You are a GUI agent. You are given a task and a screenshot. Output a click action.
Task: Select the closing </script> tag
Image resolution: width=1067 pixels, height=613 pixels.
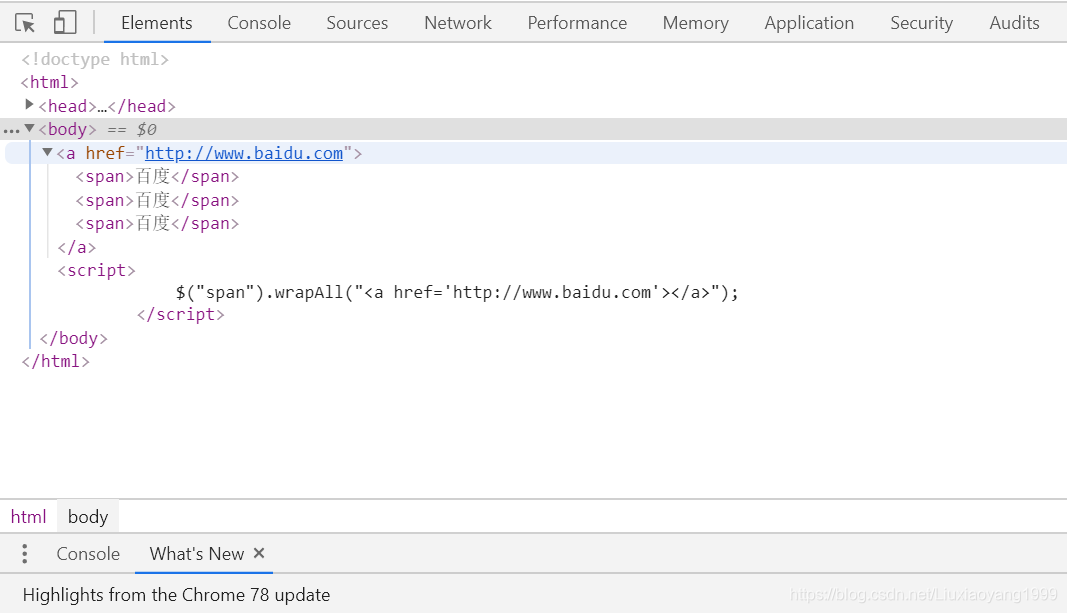point(180,315)
